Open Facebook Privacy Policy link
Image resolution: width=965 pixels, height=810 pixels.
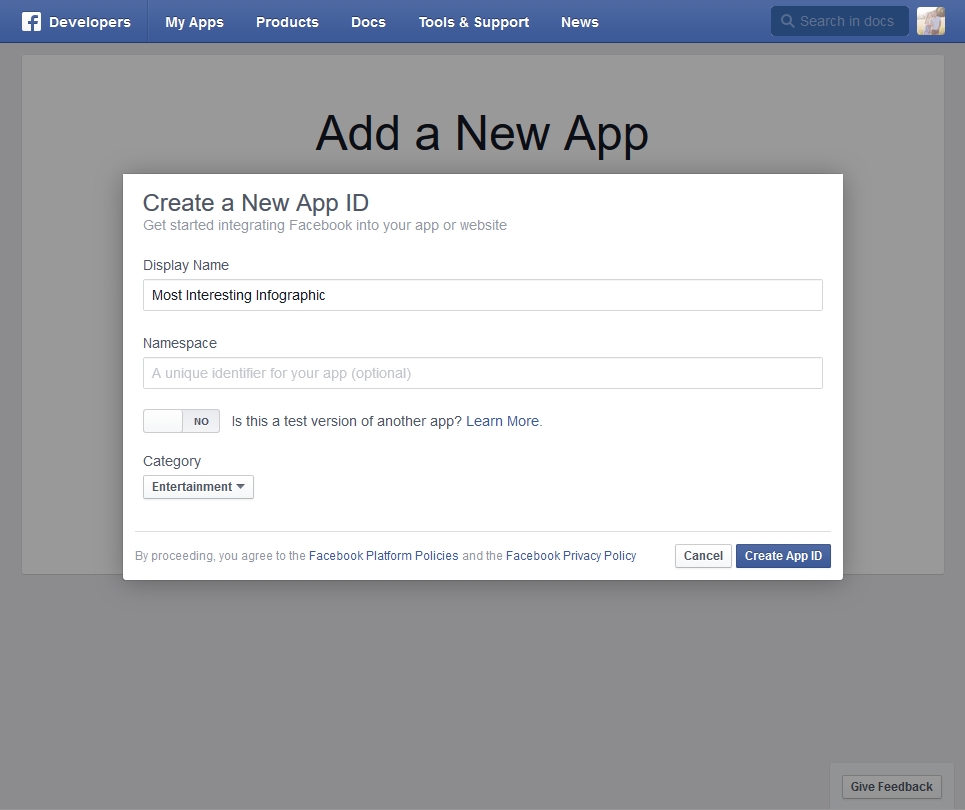pos(571,556)
